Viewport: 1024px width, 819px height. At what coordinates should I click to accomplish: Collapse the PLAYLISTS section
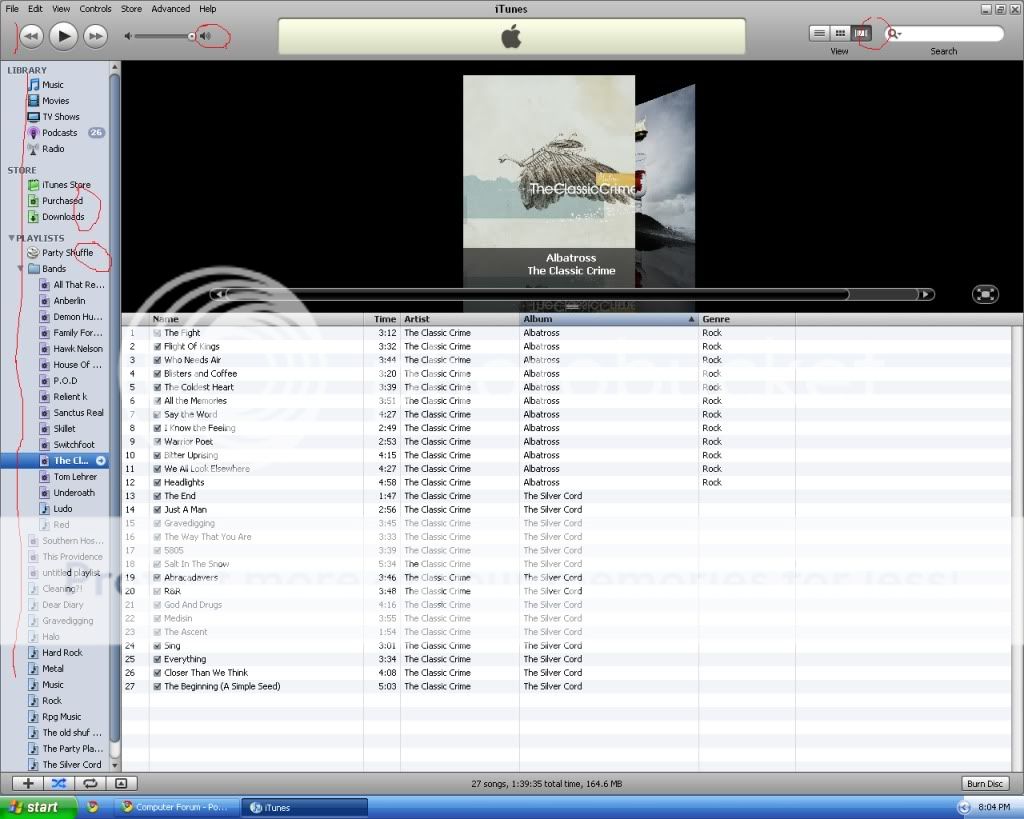(12, 238)
